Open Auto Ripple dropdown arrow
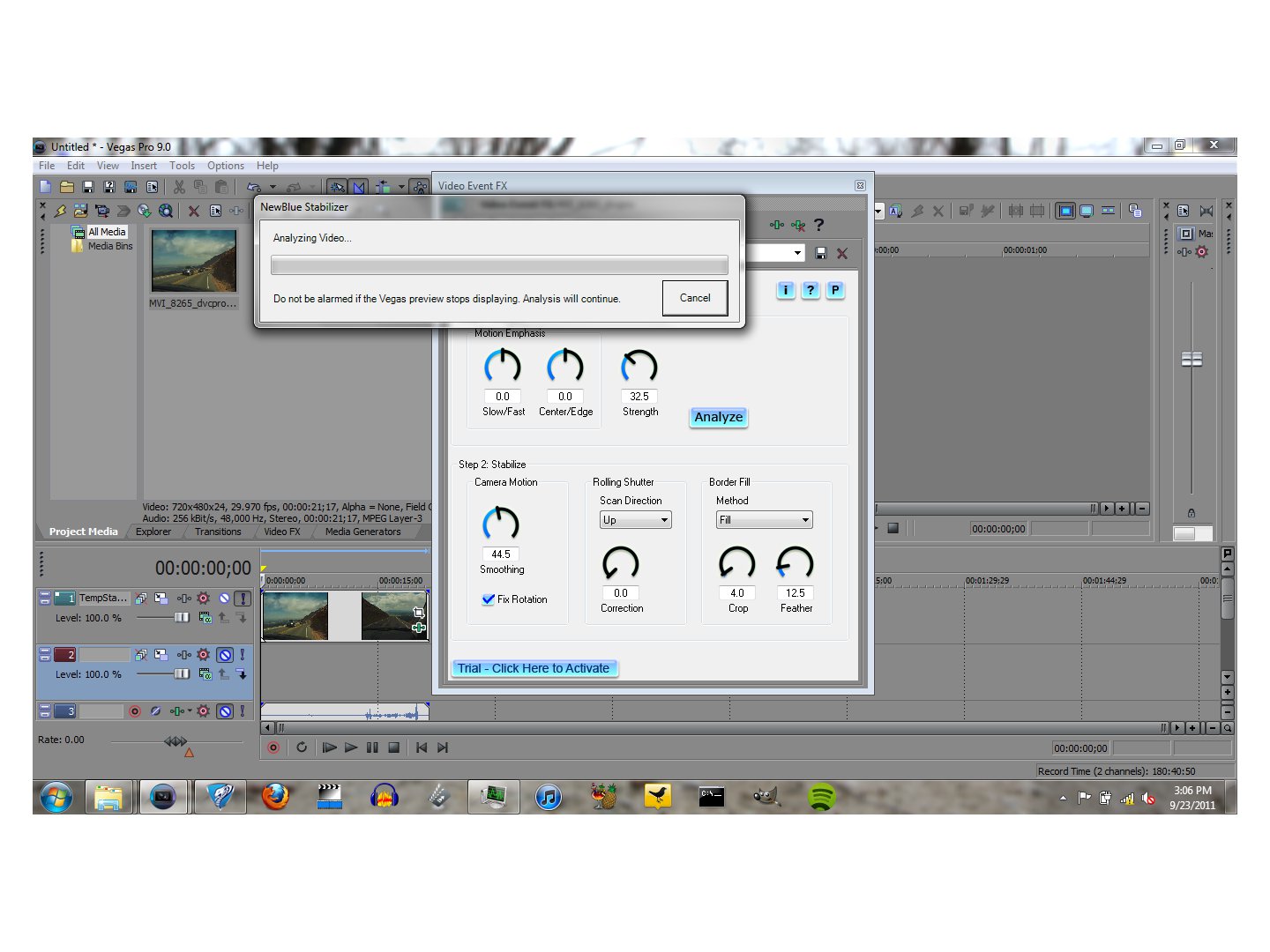This screenshot has height=952, width=1270. [401, 187]
